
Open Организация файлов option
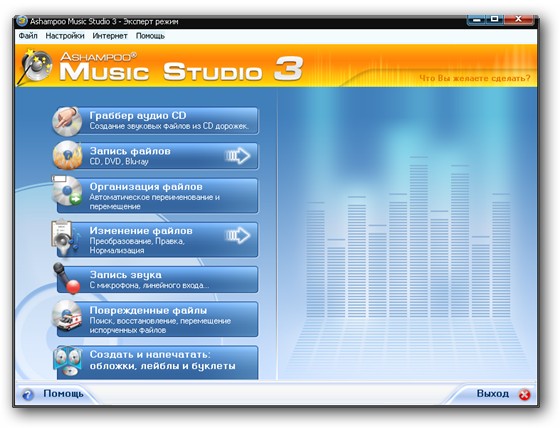point(157,195)
